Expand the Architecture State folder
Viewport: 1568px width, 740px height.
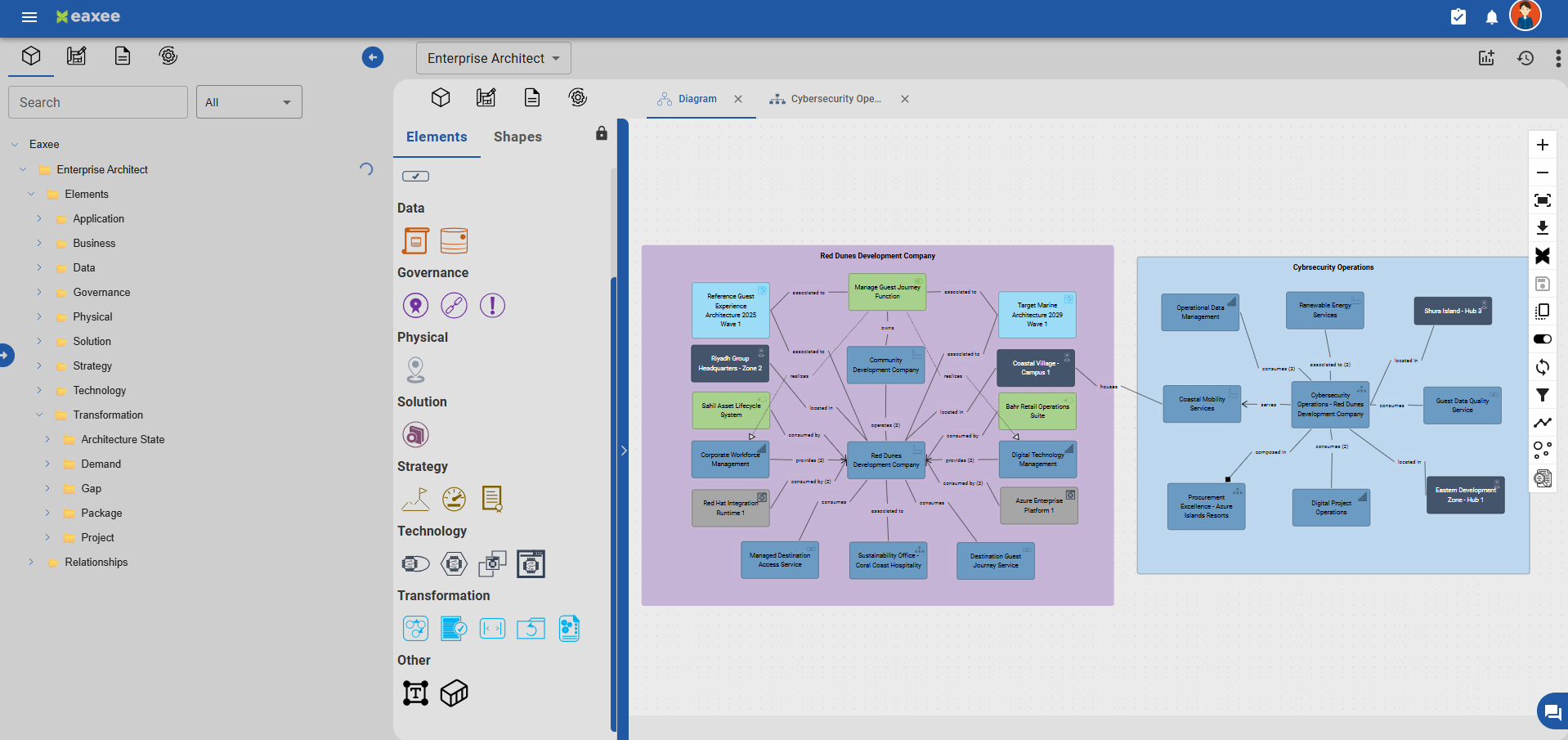coord(47,440)
